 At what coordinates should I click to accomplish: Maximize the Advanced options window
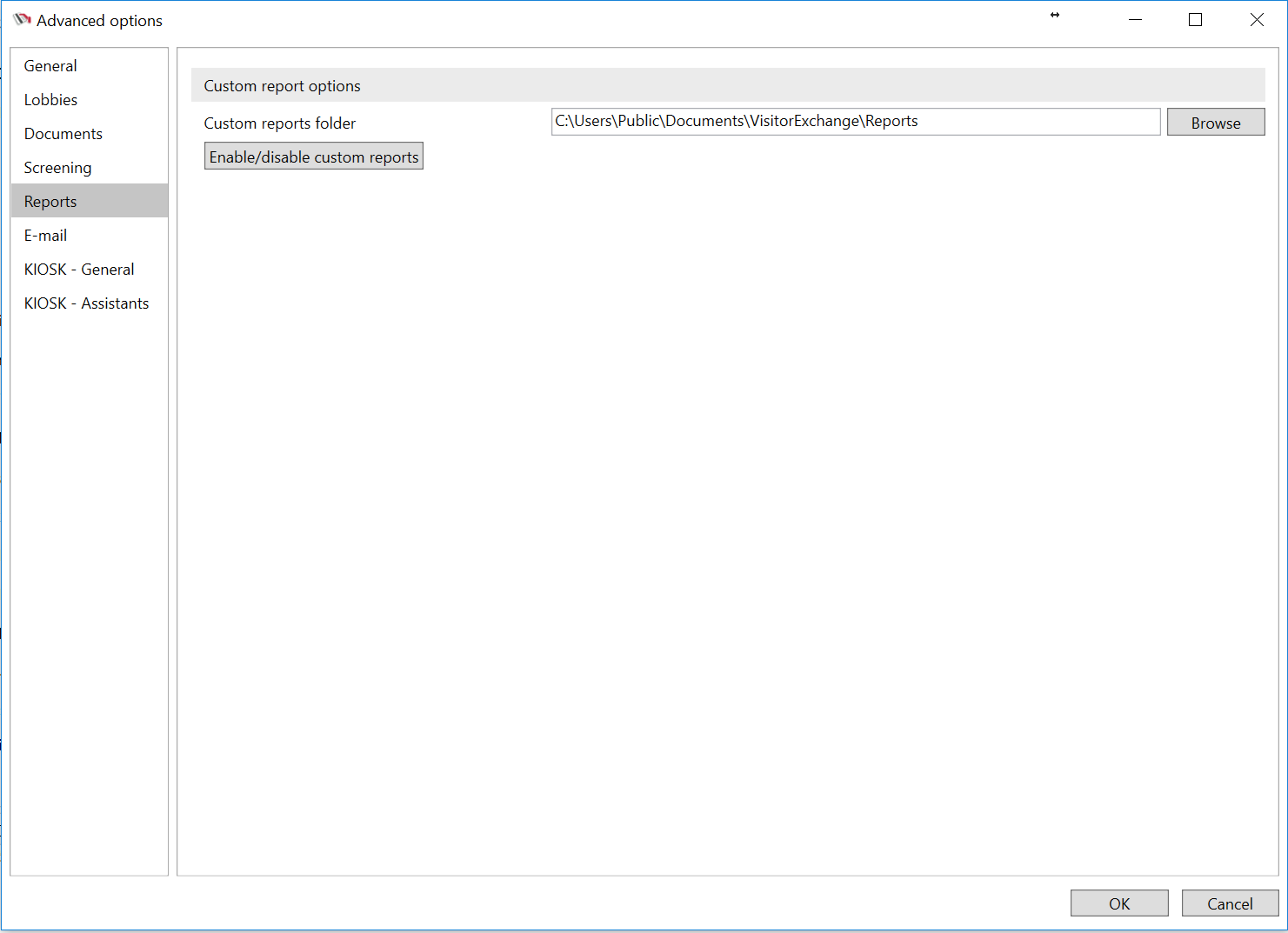pyautogui.click(x=1196, y=20)
